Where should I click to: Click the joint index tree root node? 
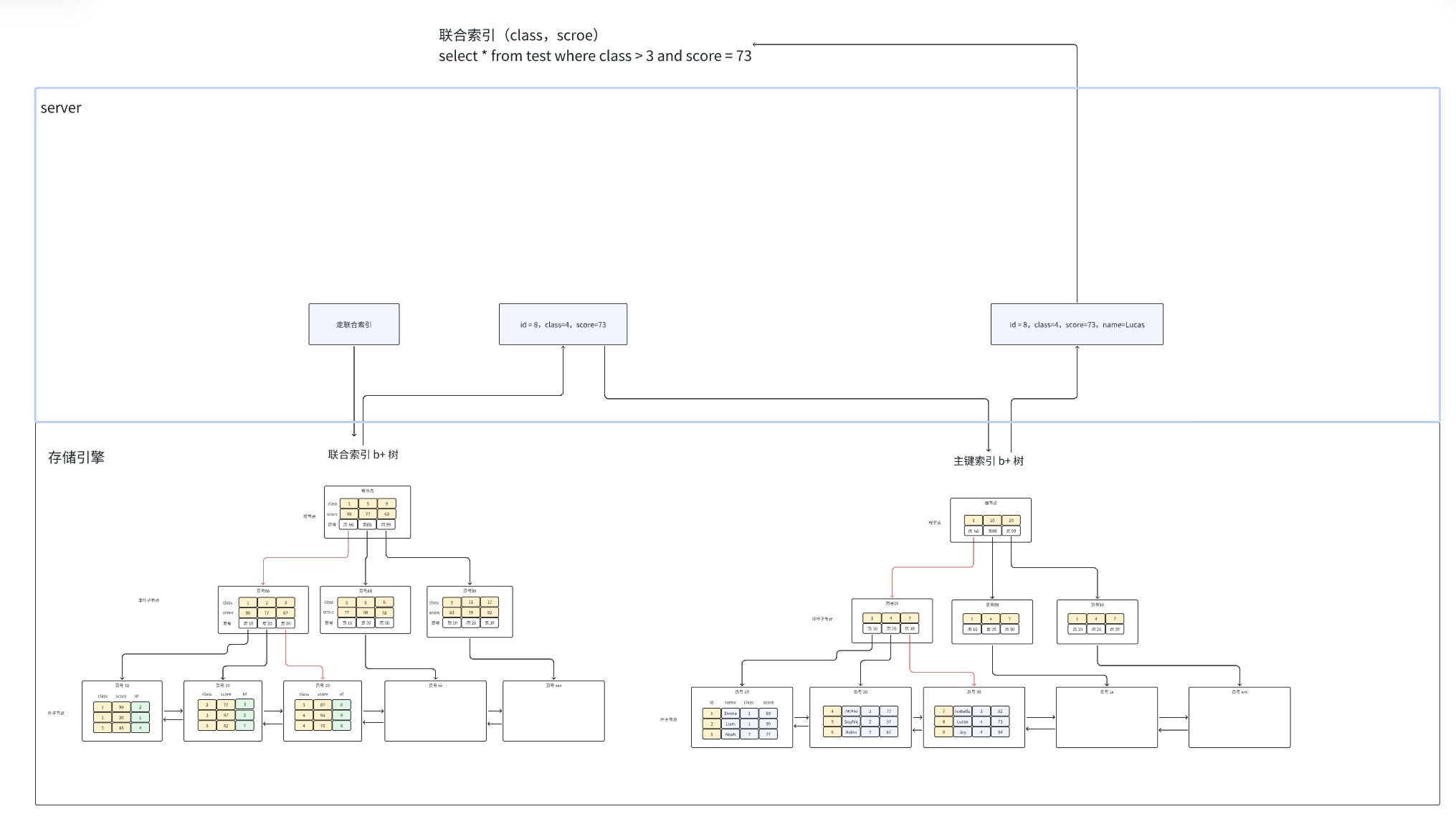click(x=367, y=512)
